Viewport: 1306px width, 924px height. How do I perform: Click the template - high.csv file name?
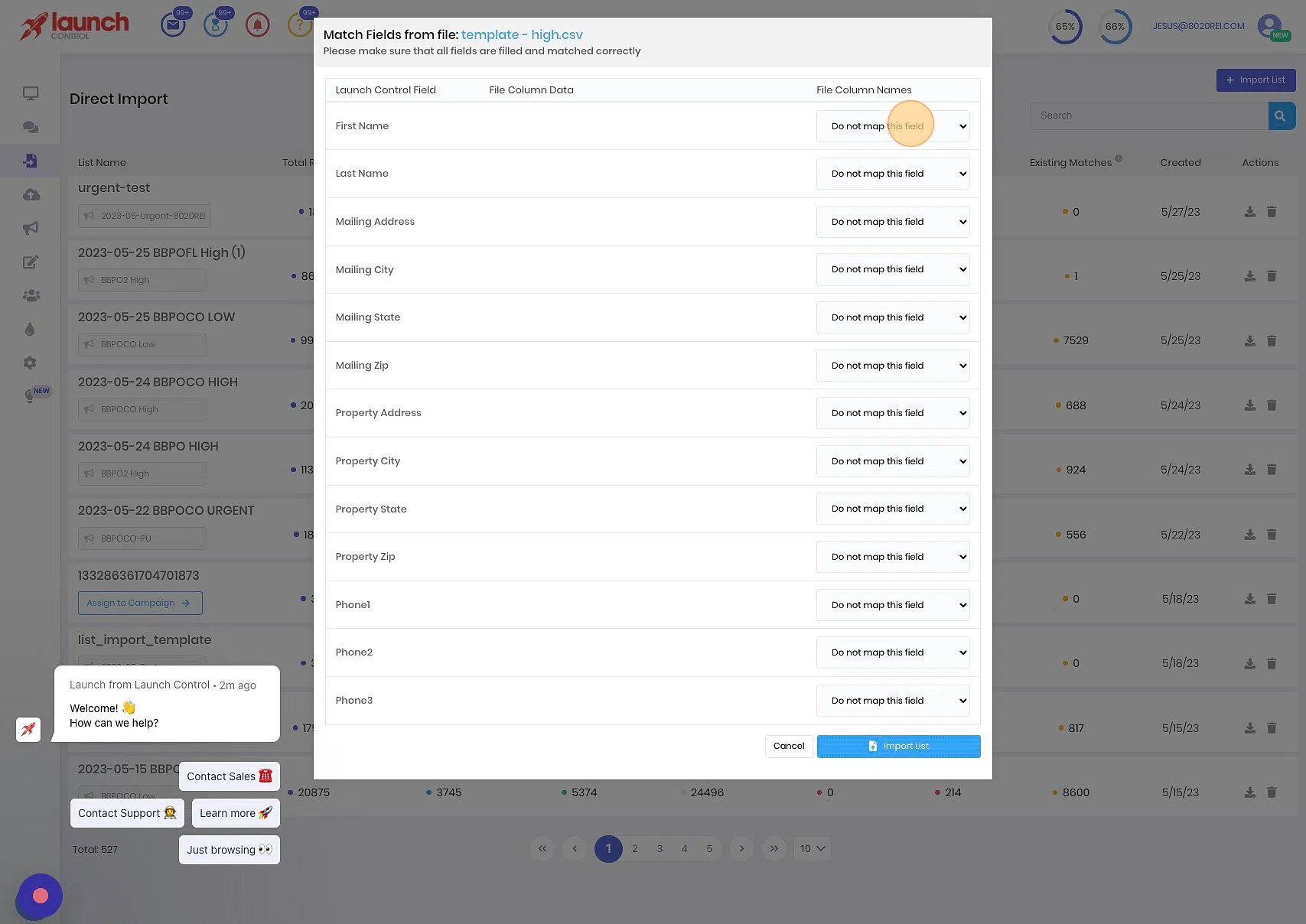point(522,34)
